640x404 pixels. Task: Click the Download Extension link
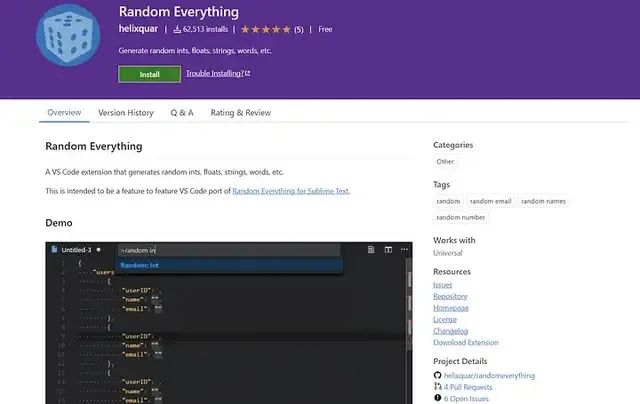click(466, 342)
